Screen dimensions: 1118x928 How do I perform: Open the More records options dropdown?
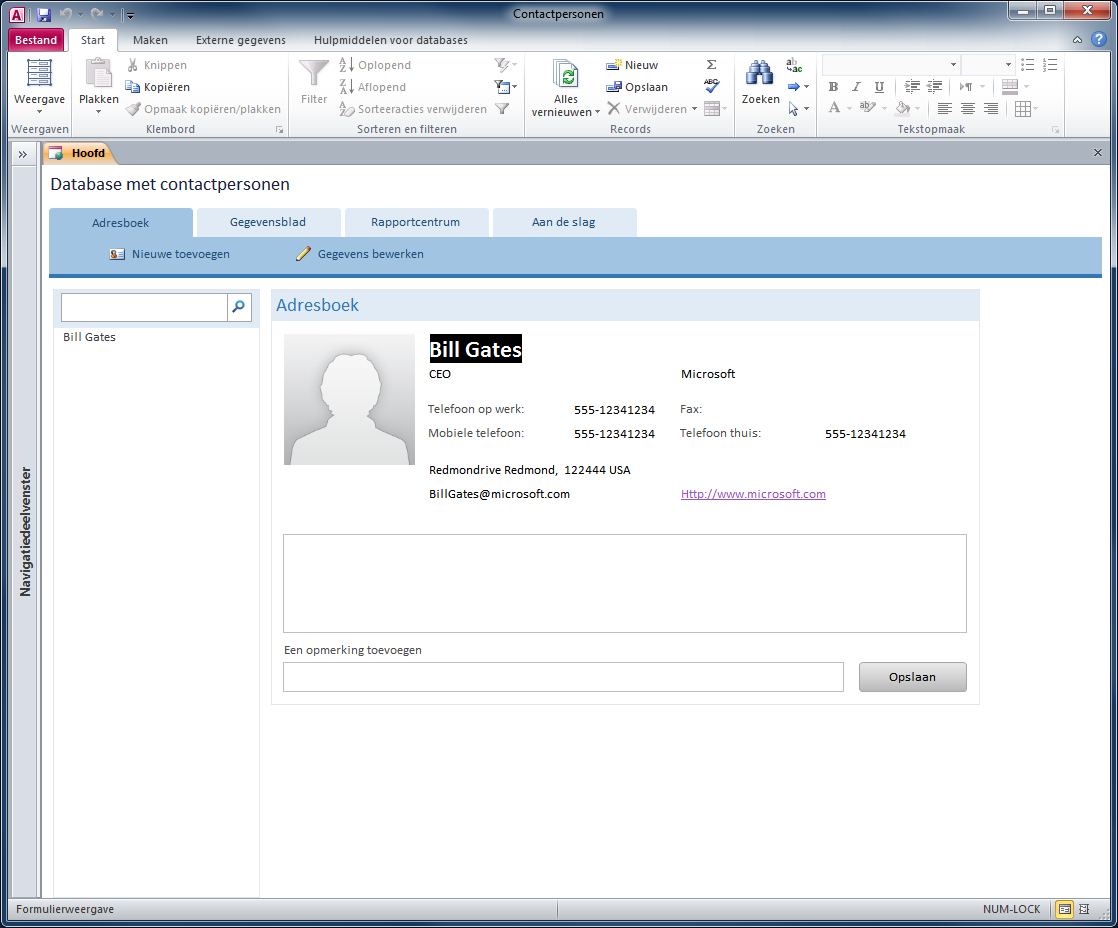[715, 109]
